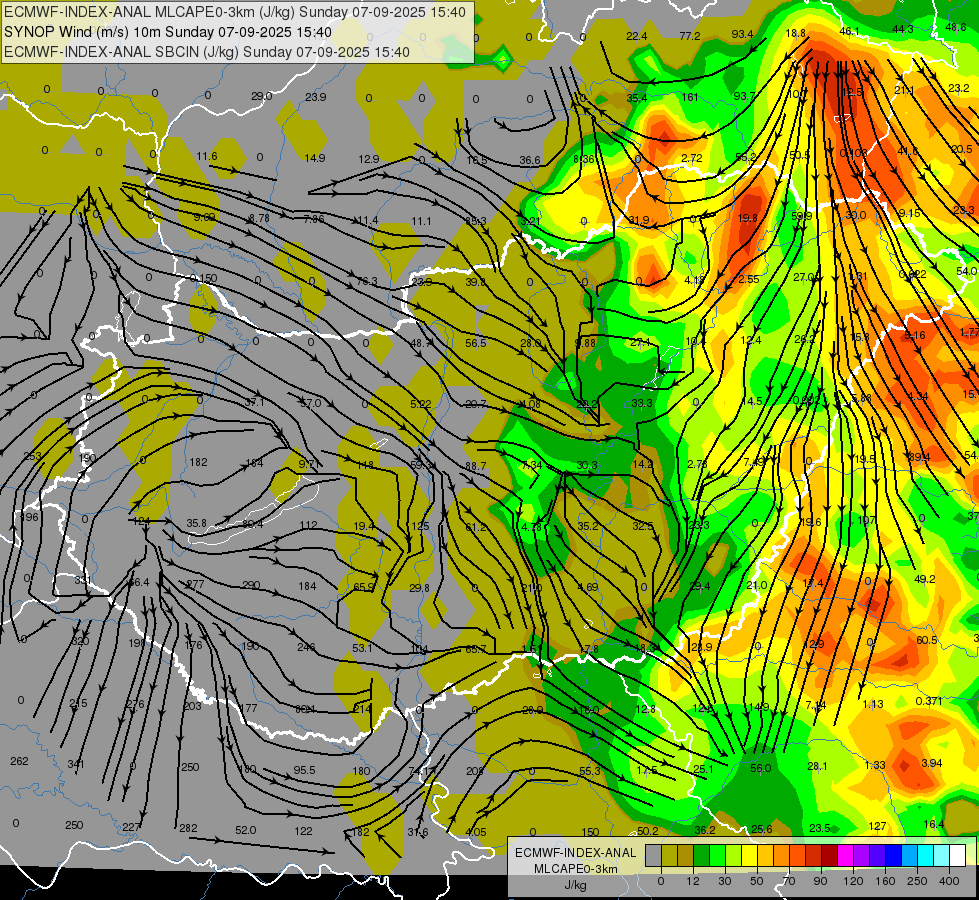Click the map value 55.3
This screenshot has width=979, height=900.
pos(589,771)
